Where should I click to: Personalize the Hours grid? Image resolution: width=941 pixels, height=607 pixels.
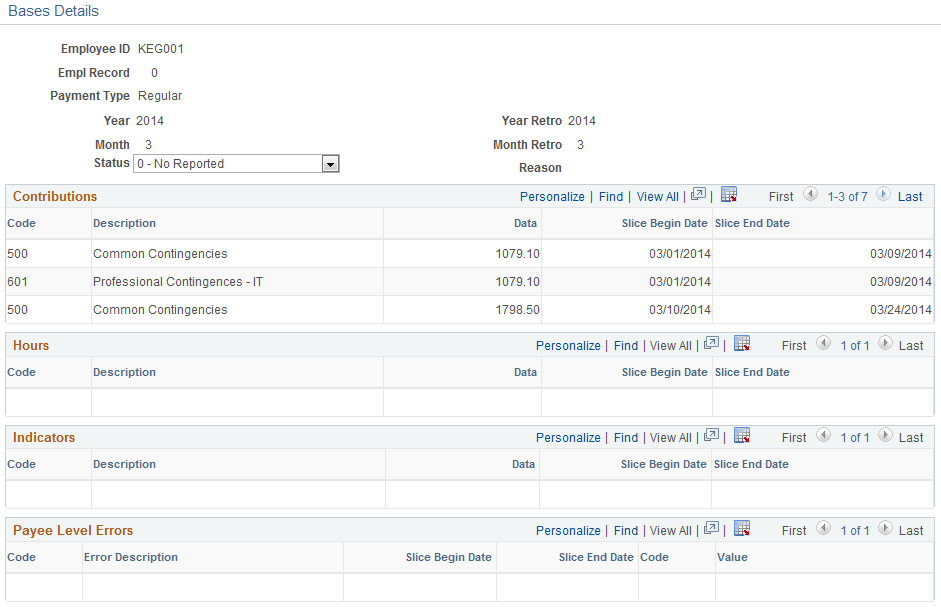(x=568, y=345)
